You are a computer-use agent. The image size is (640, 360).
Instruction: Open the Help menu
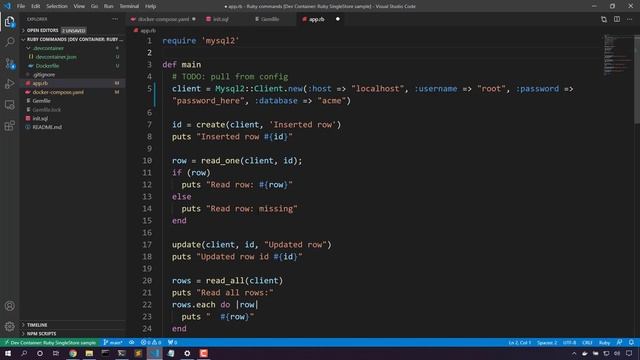pyautogui.click(x=151, y=6)
